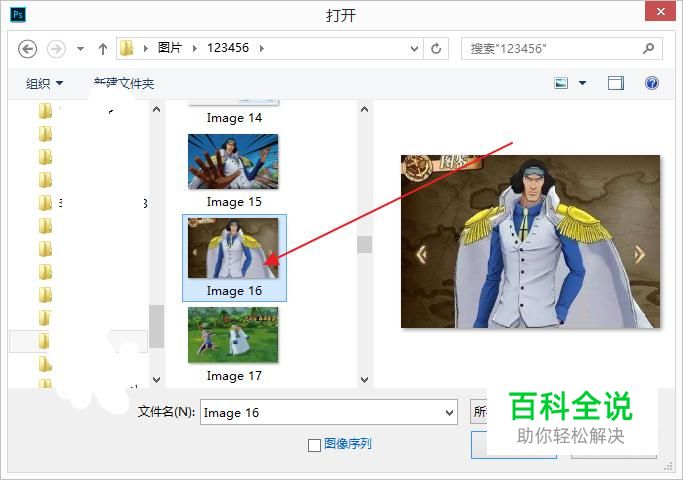
Task: Select the Image 16 thumbnail
Action: pos(233,248)
